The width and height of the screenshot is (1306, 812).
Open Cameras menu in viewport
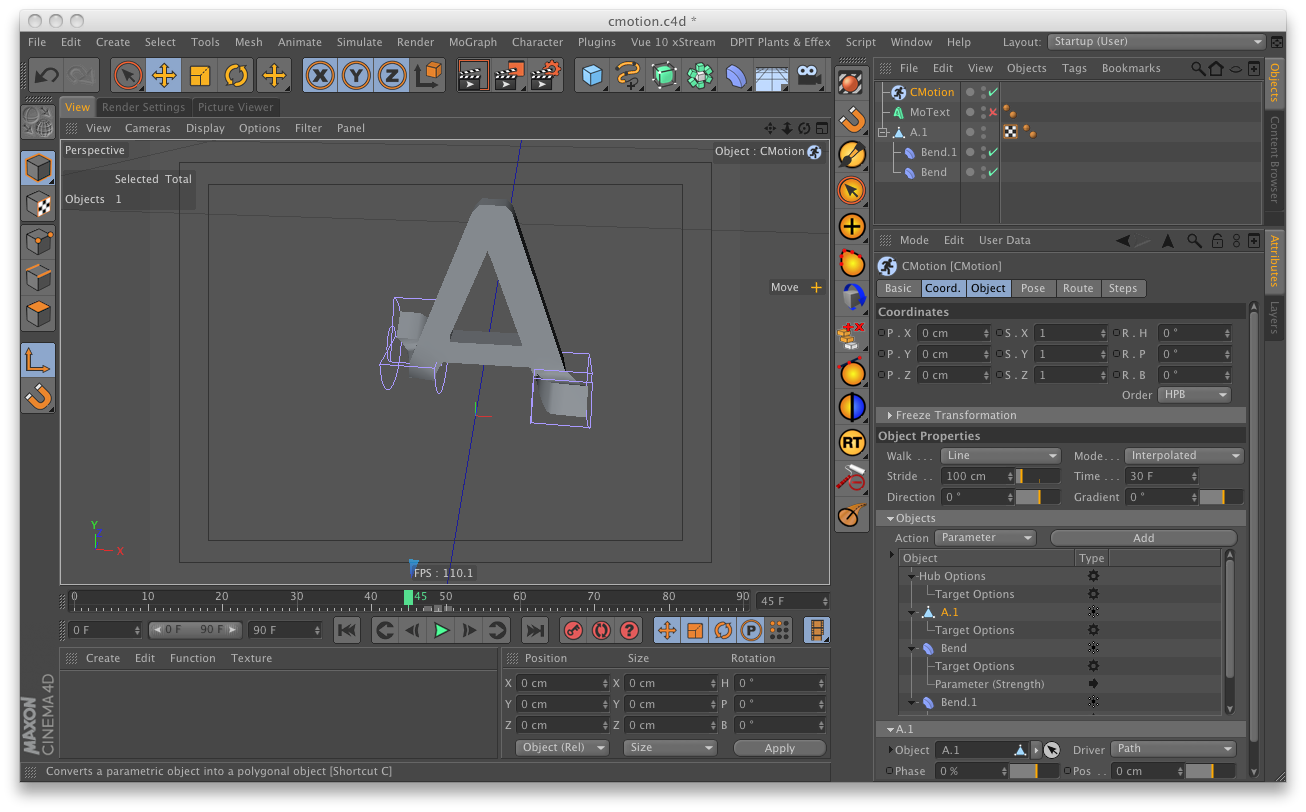(148, 128)
